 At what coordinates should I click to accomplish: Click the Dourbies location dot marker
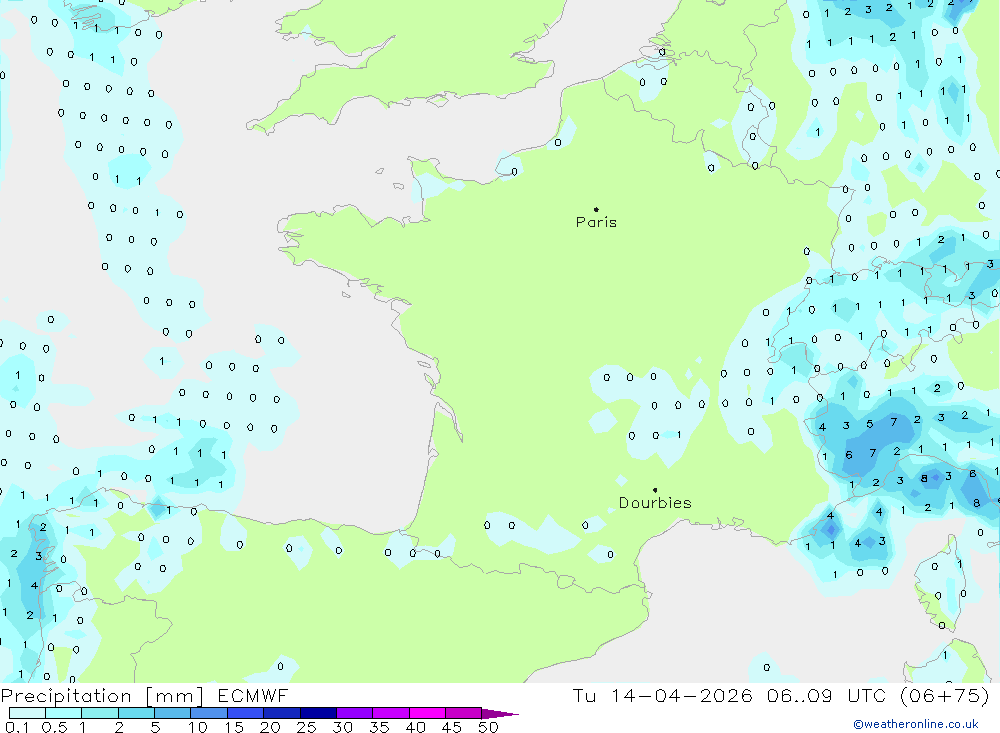pos(655,490)
